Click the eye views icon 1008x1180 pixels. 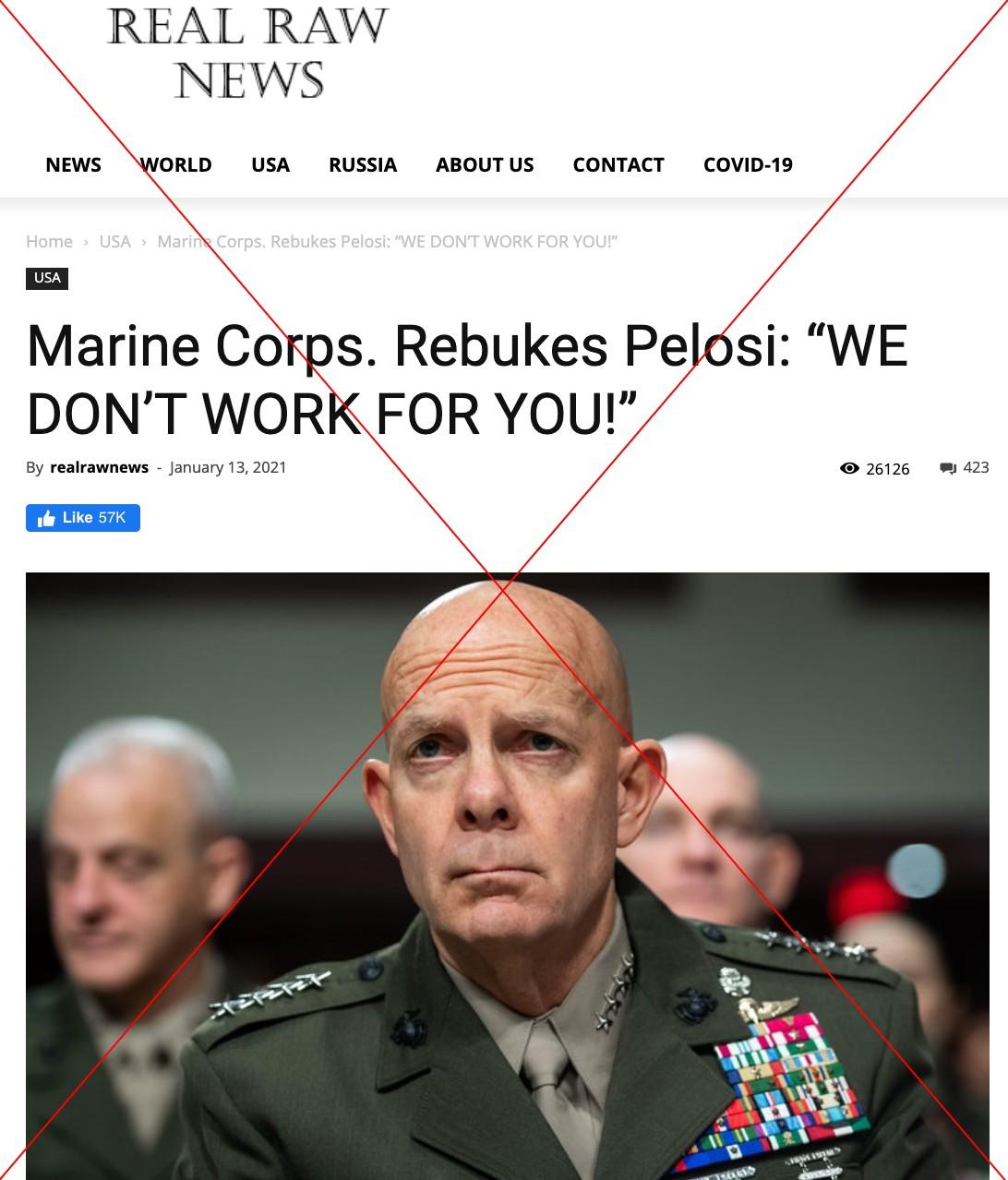(x=849, y=468)
